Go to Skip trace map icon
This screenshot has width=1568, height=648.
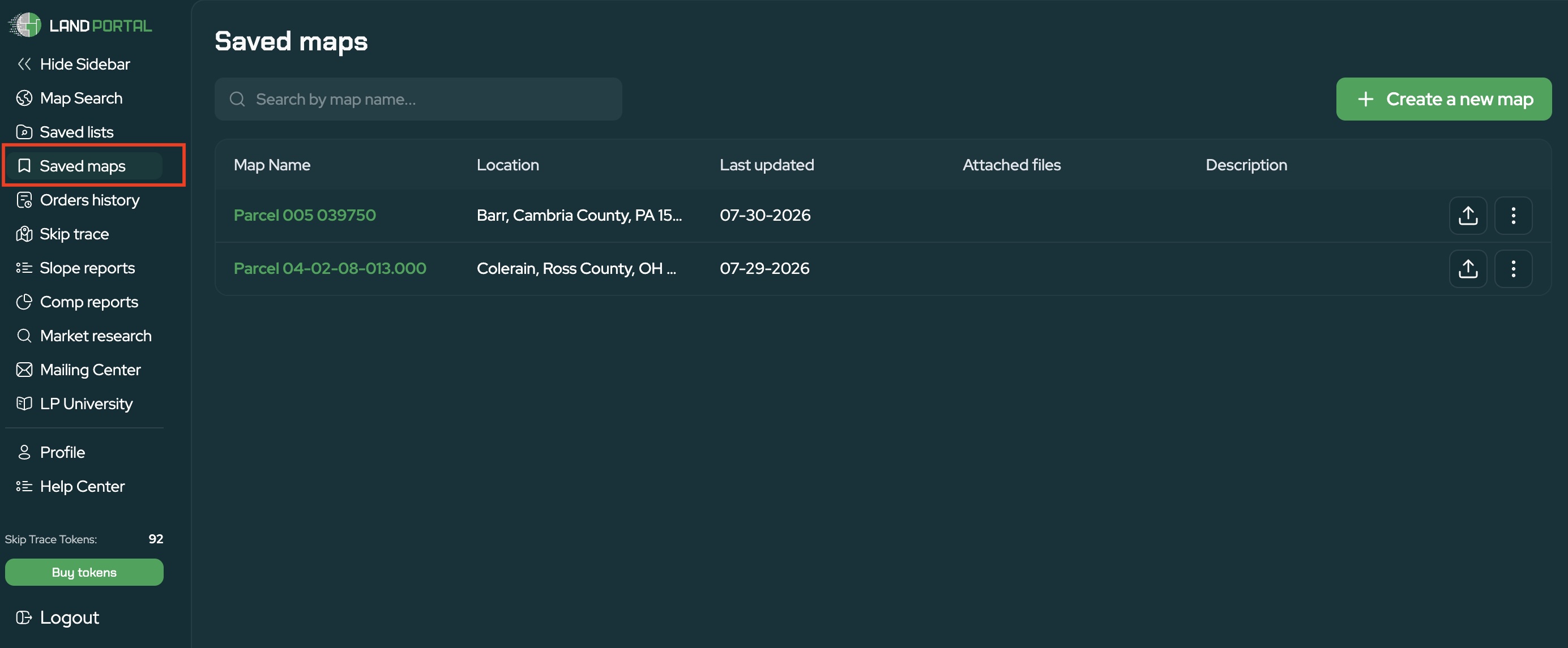pos(24,234)
